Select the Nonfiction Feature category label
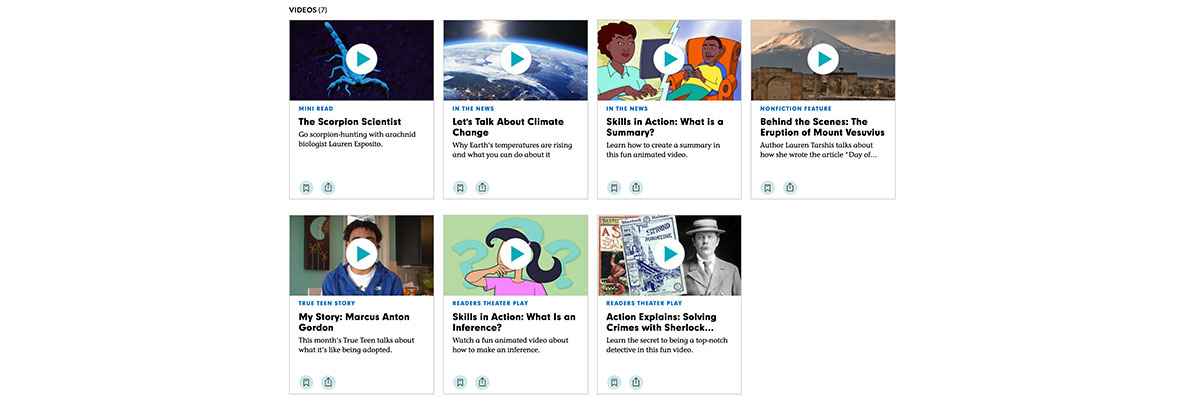 [x=795, y=108]
